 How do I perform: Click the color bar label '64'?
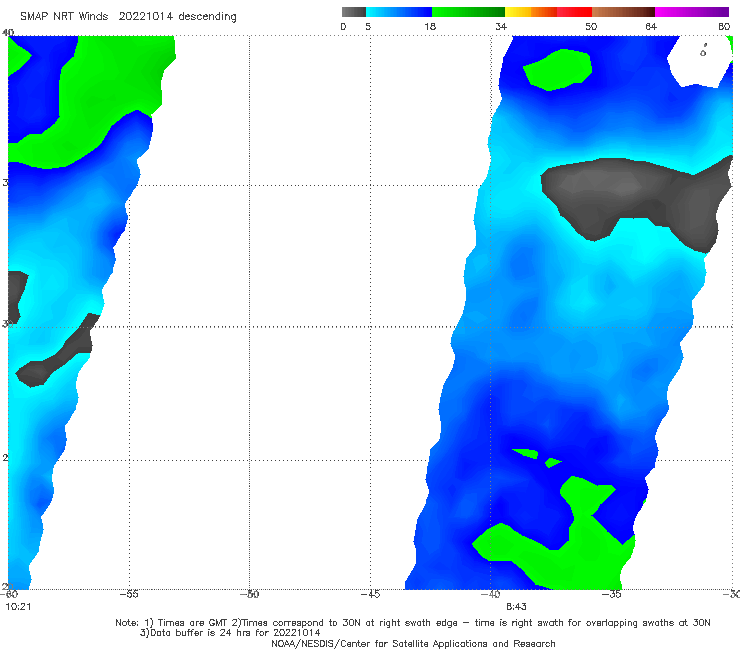click(x=651, y=27)
